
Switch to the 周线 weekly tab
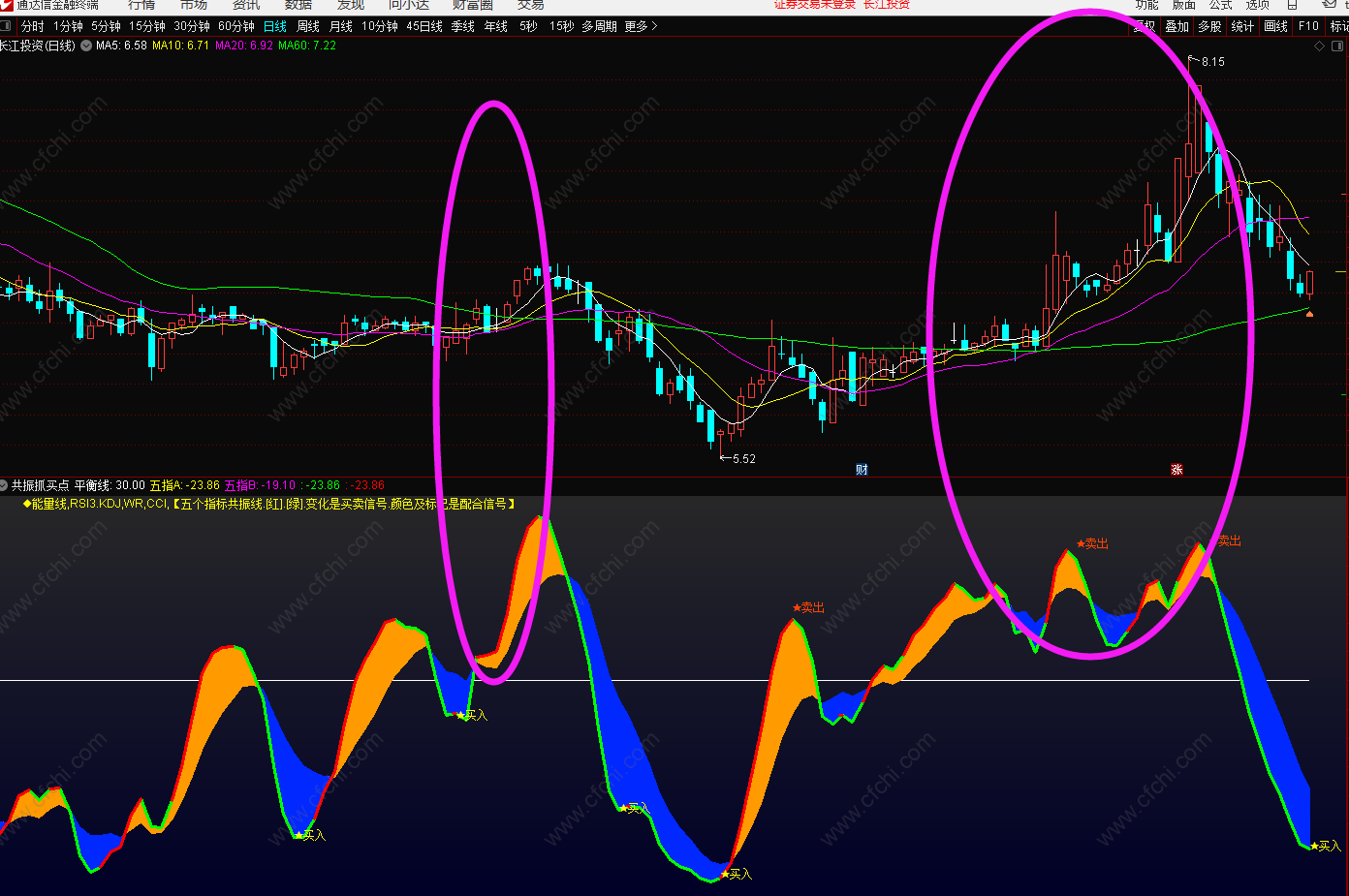[308, 26]
